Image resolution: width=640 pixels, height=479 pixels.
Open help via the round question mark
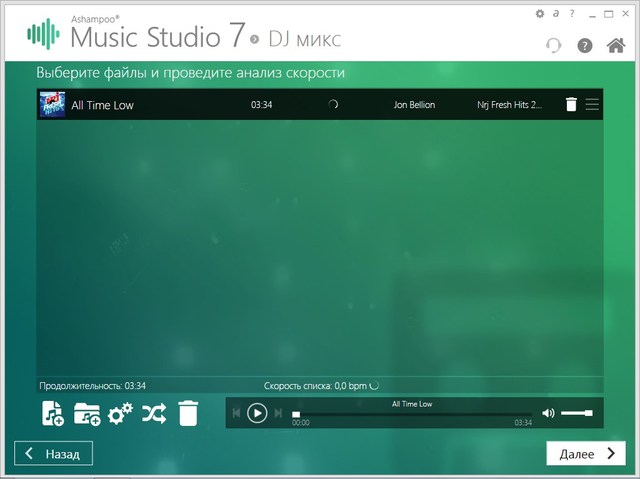pyautogui.click(x=585, y=45)
